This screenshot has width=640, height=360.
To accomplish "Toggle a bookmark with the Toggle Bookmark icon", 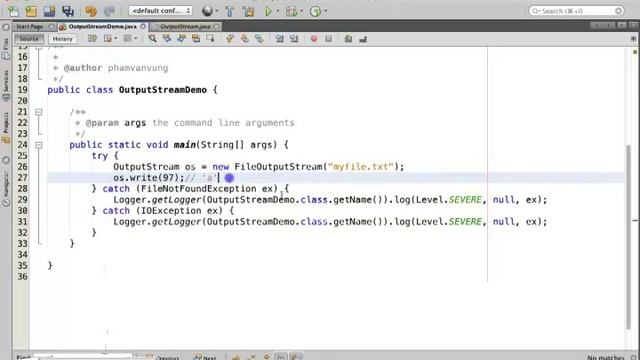I will click(259, 39).
